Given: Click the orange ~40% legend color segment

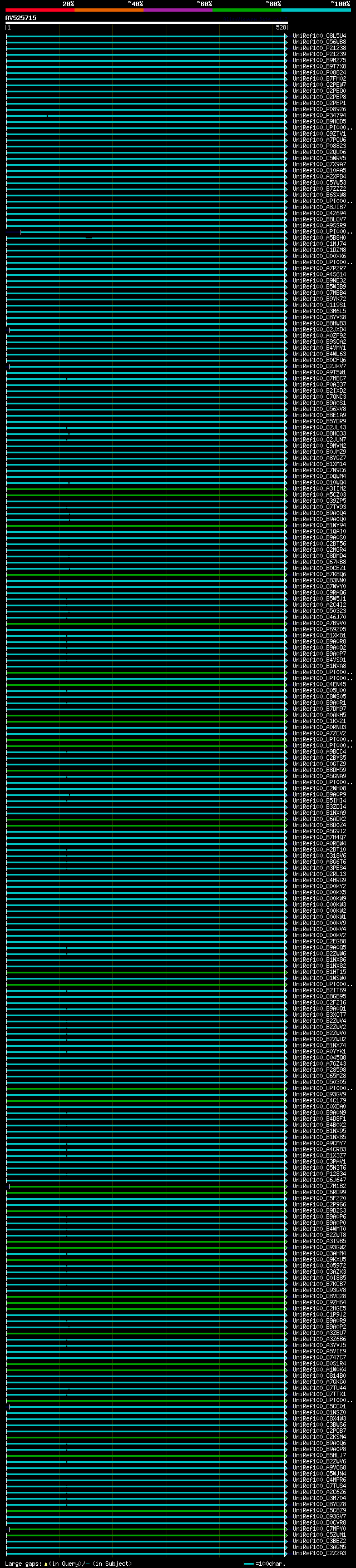Looking at the screenshot, I should pos(109,10).
